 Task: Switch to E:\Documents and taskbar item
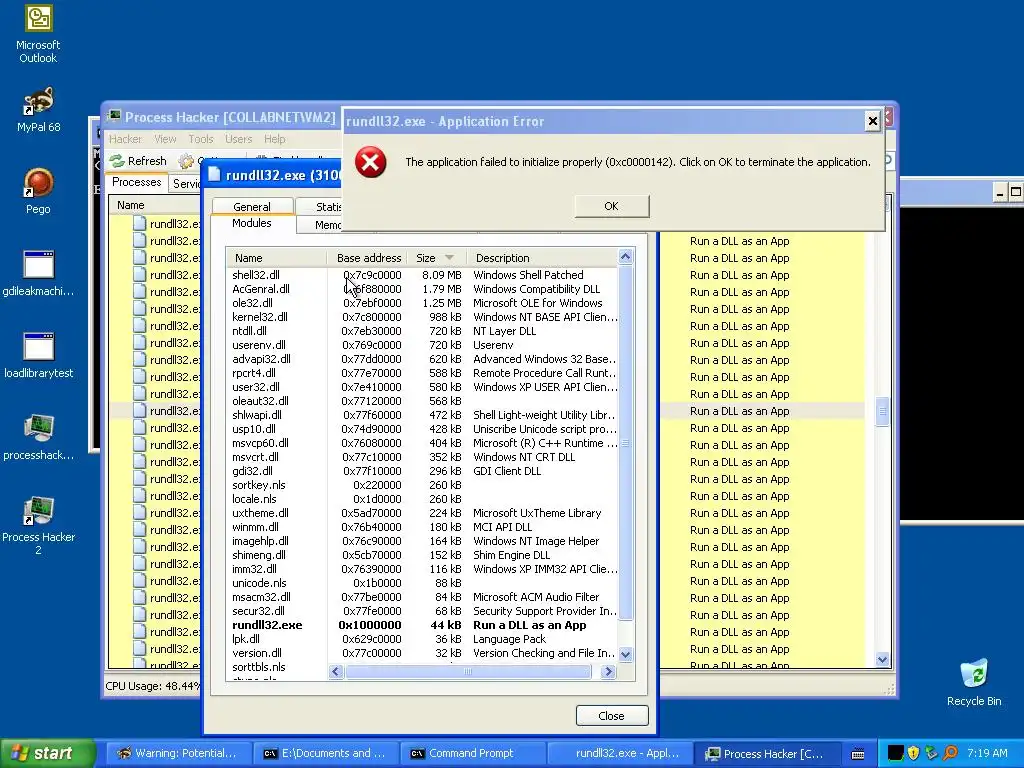pos(325,754)
